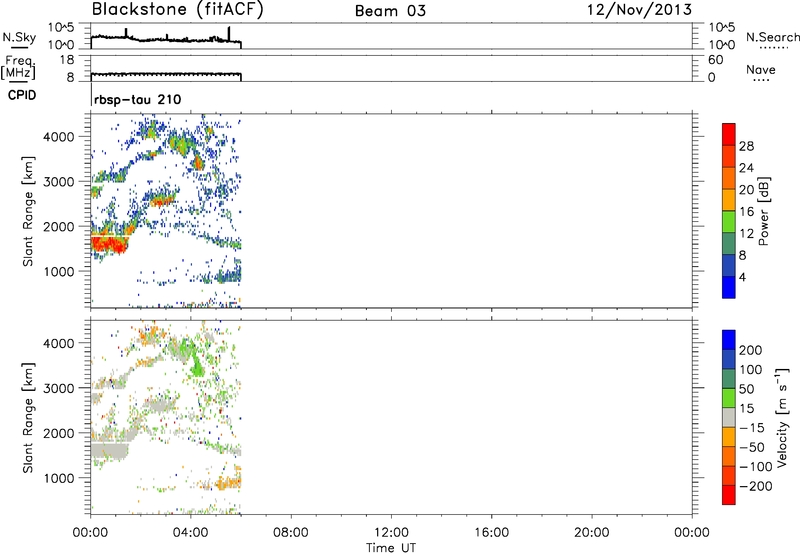The height and width of the screenshot is (554, 800).
Task: Click the 'rbsp-tau 210' text
Action: pyautogui.click(x=137, y=99)
